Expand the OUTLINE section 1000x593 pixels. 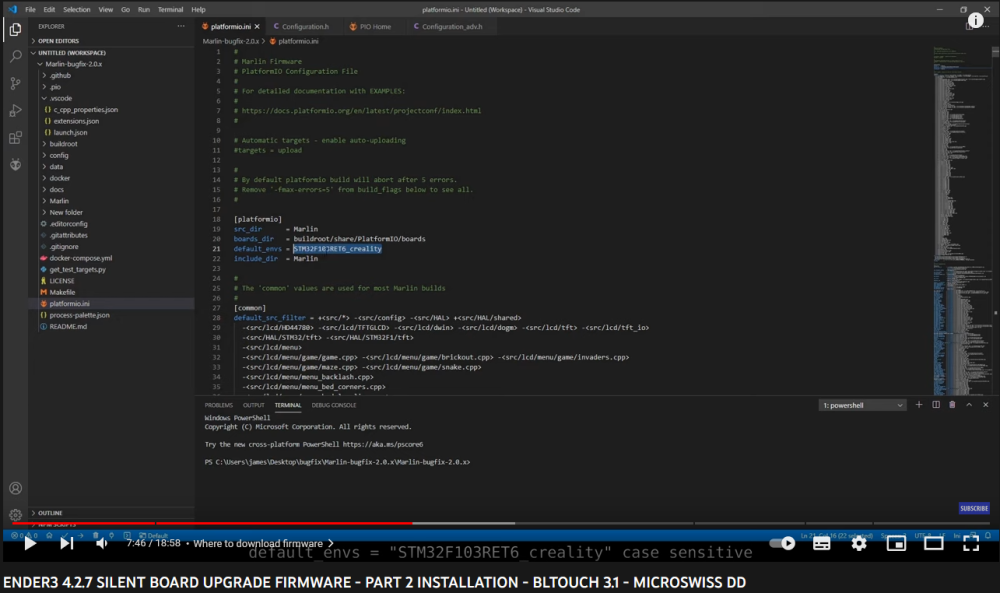(50, 513)
